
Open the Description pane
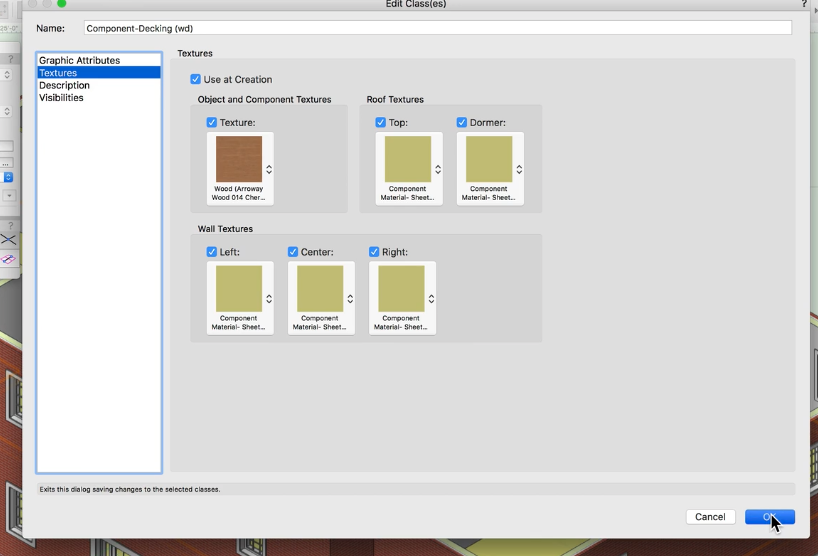point(64,86)
